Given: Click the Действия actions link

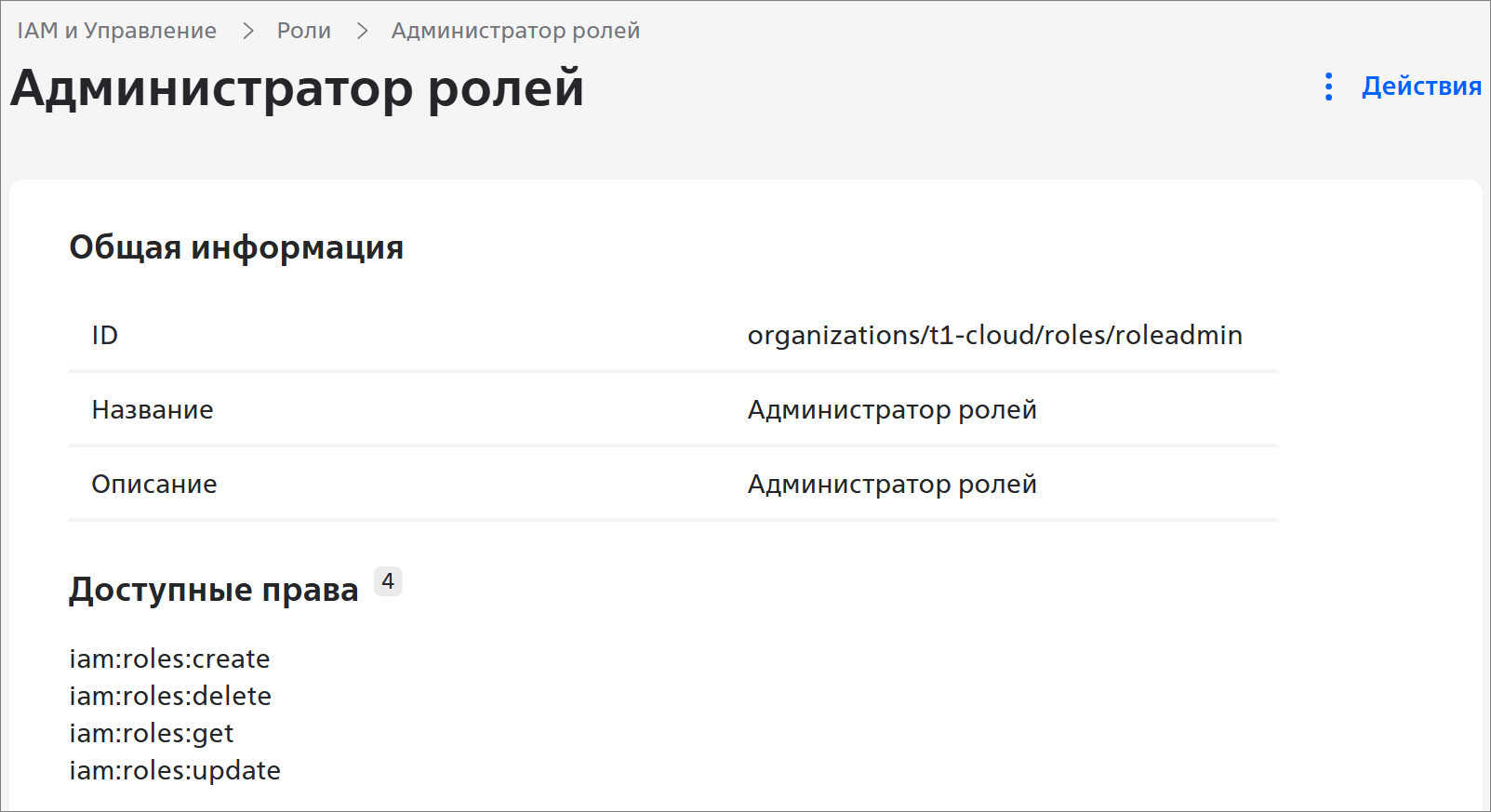Looking at the screenshot, I should (x=1421, y=87).
